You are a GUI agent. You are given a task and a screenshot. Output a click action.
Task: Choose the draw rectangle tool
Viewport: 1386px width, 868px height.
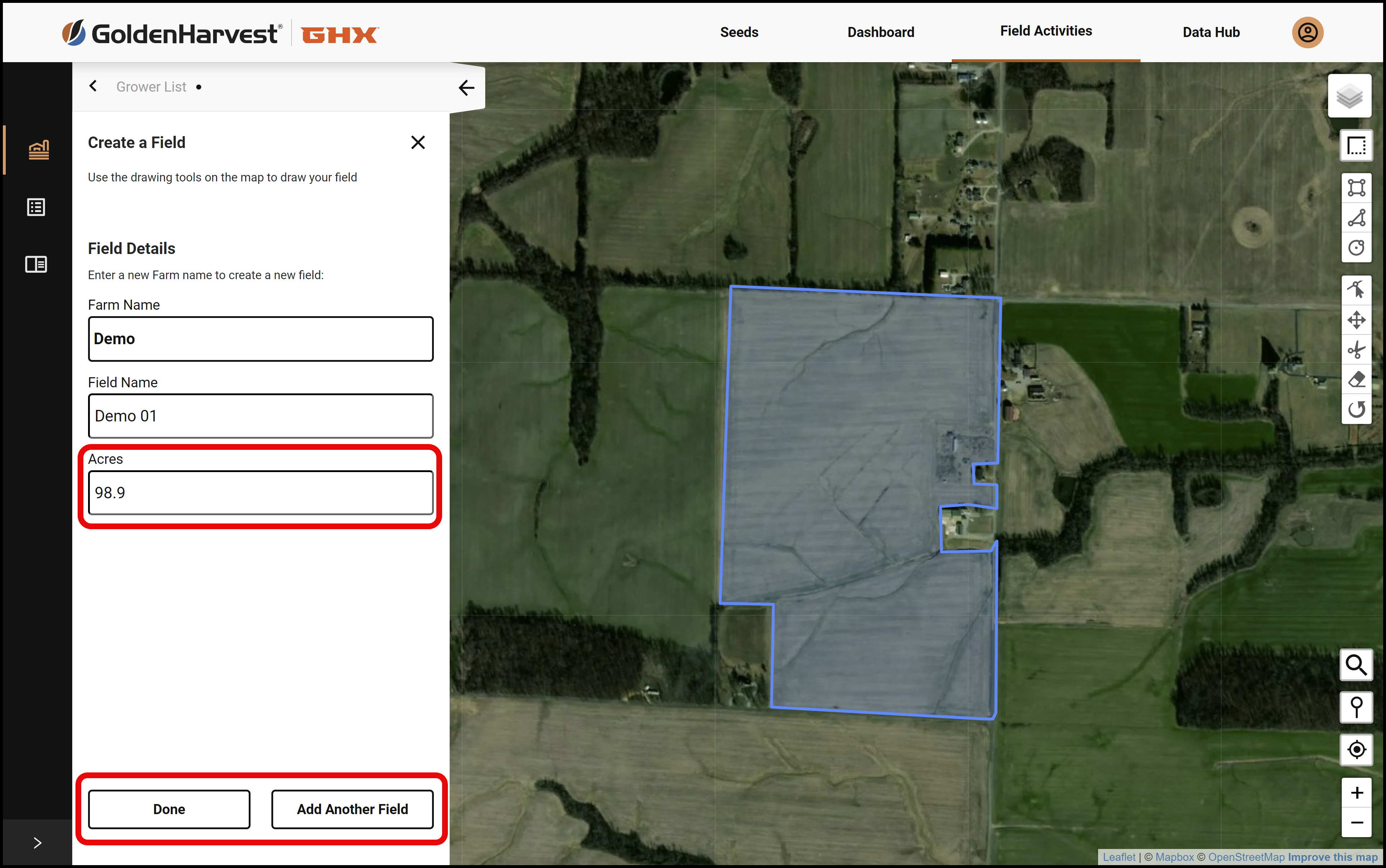pyautogui.click(x=1356, y=188)
